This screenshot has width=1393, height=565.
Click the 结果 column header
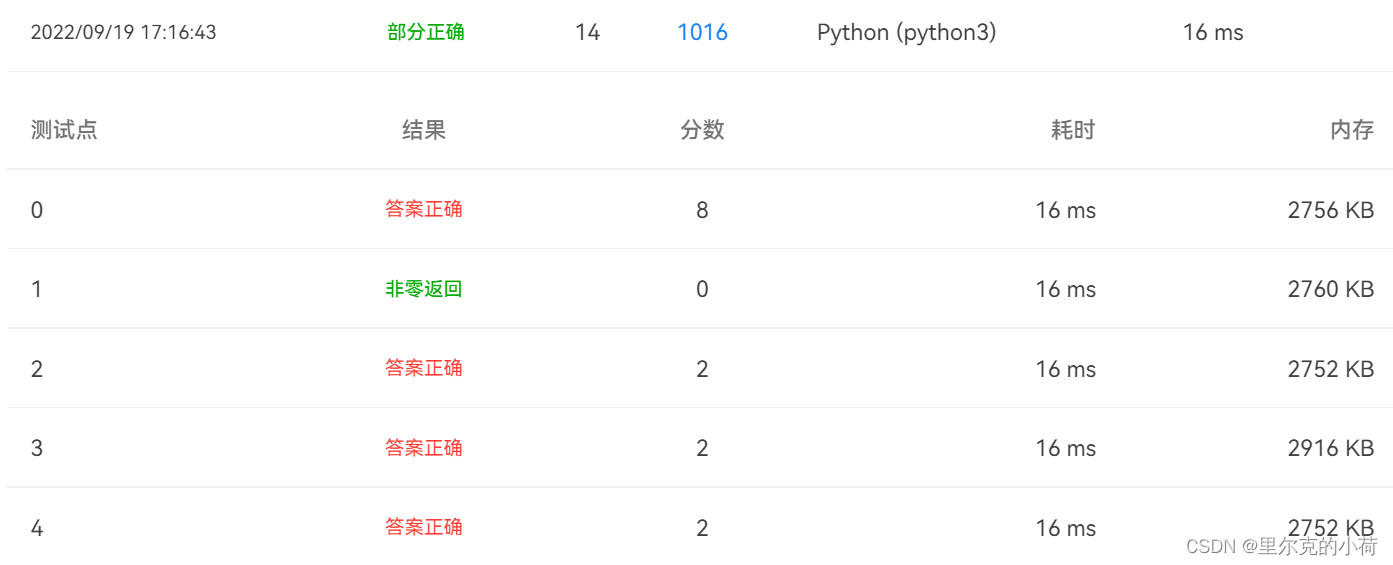[x=424, y=130]
